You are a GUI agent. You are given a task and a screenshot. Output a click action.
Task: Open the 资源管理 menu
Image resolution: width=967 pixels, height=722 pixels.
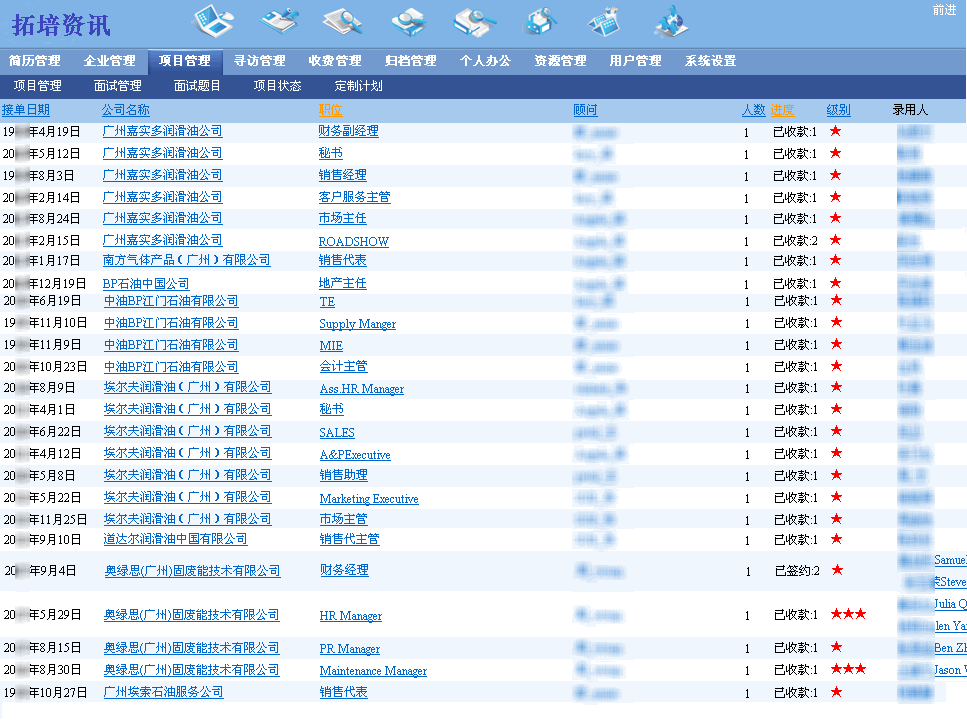(x=561, y=60)
